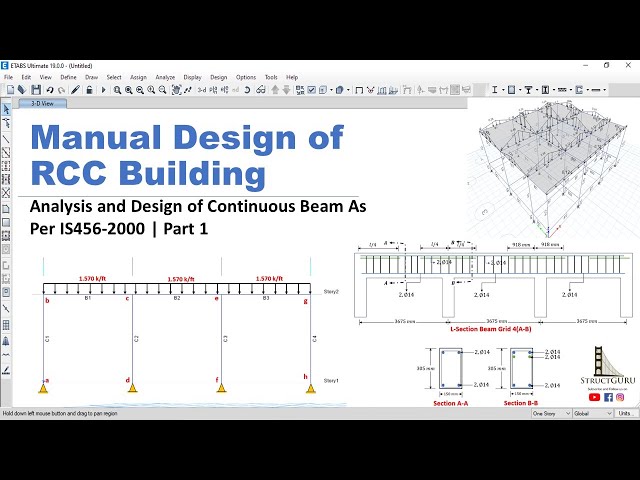Screen dimensions: 640x480
Task: Select Draw Rectangular Floor tool
Action: click(6, 223)
